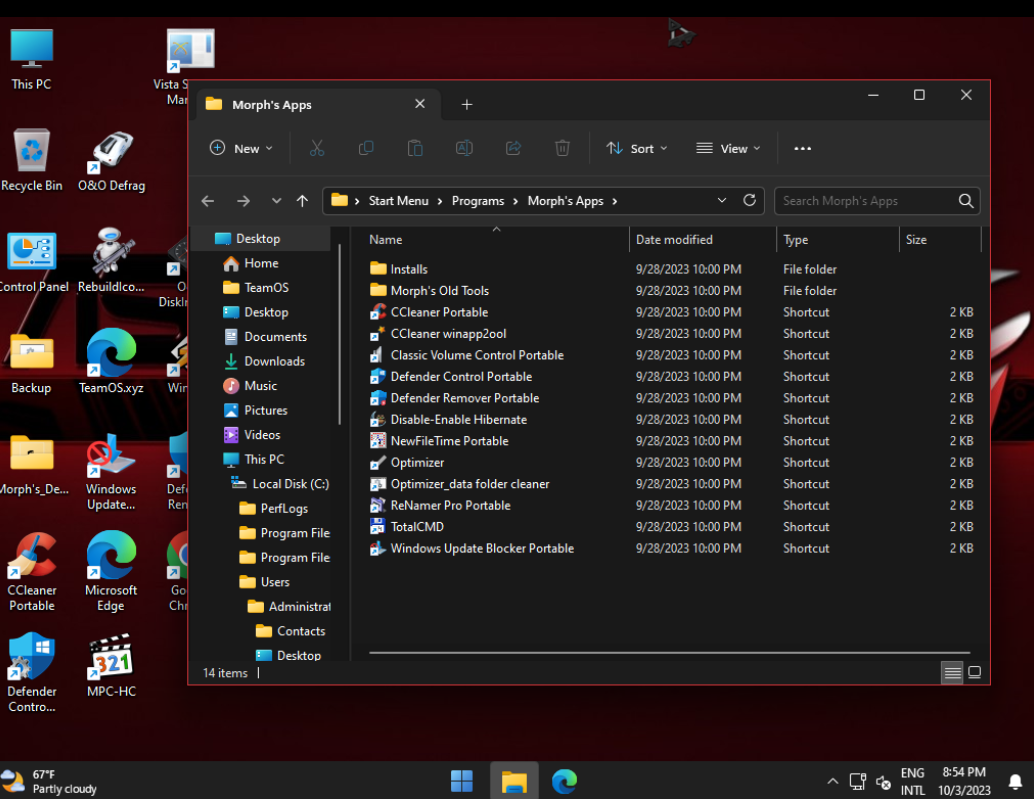Go back using the left arrow

point(208,201)
